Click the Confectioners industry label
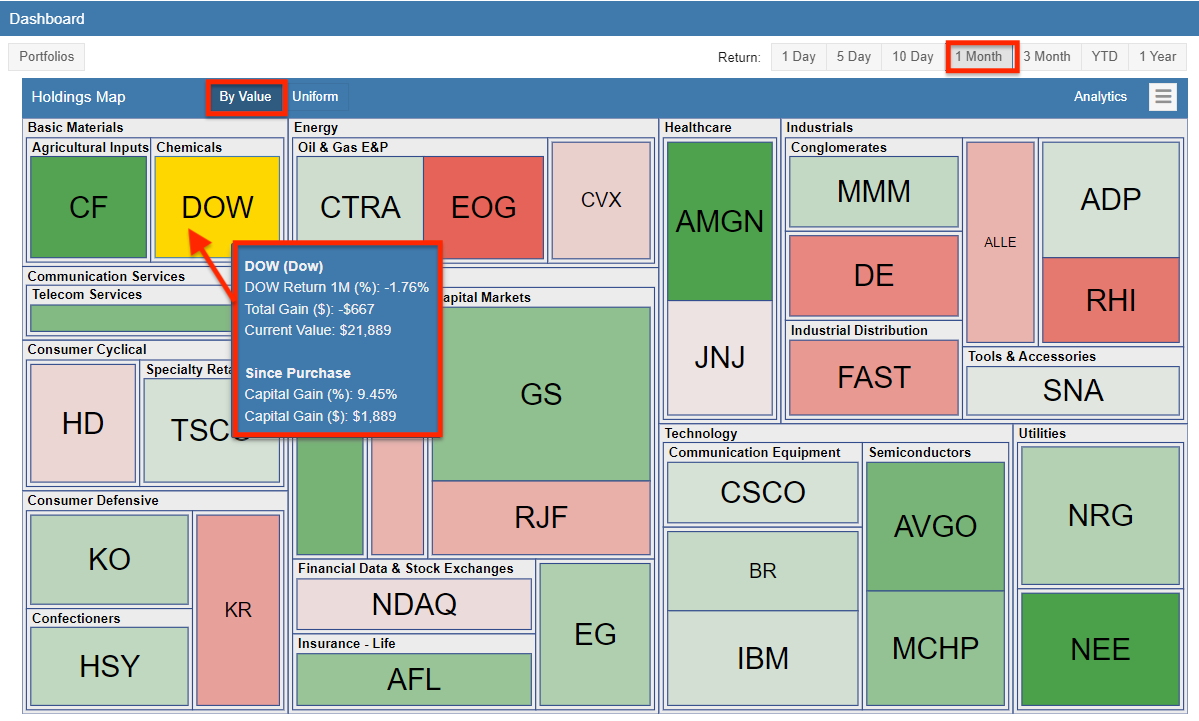This screenshot has height=721, width=1199. (76, 619)
